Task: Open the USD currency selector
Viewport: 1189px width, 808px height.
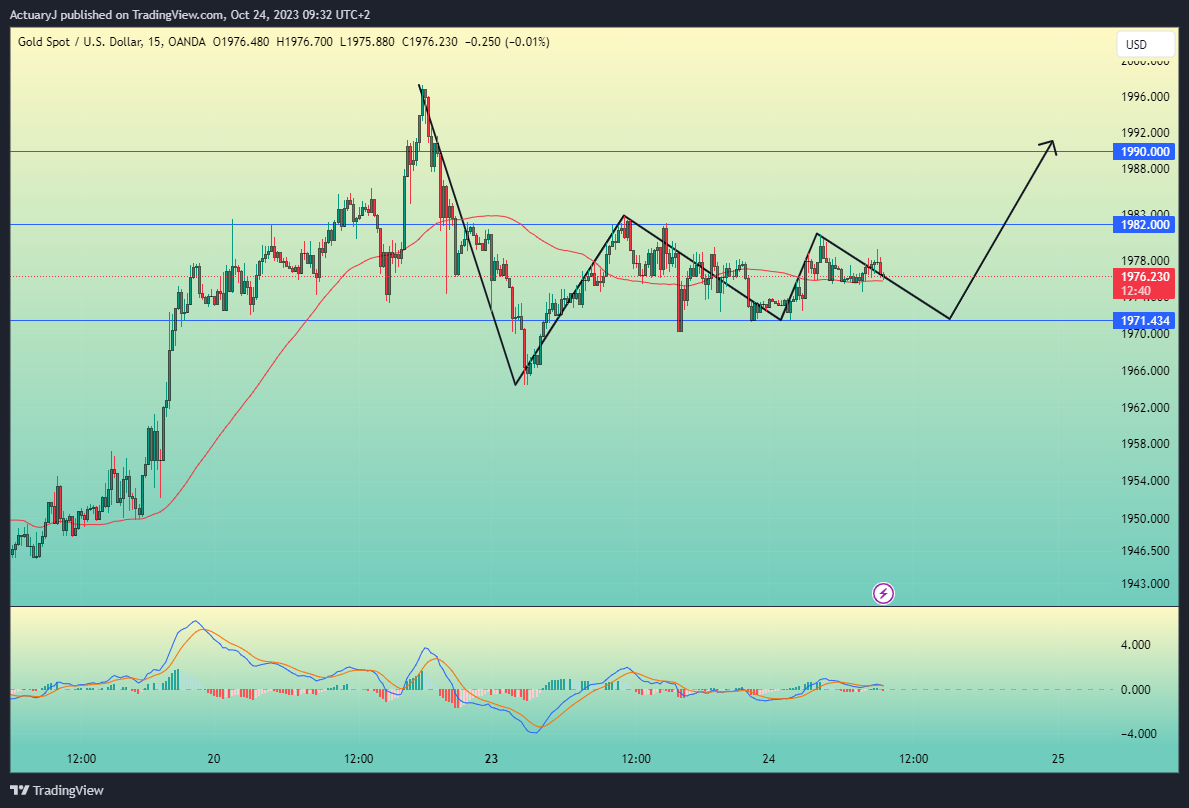Action: (x=1145, y=45)
